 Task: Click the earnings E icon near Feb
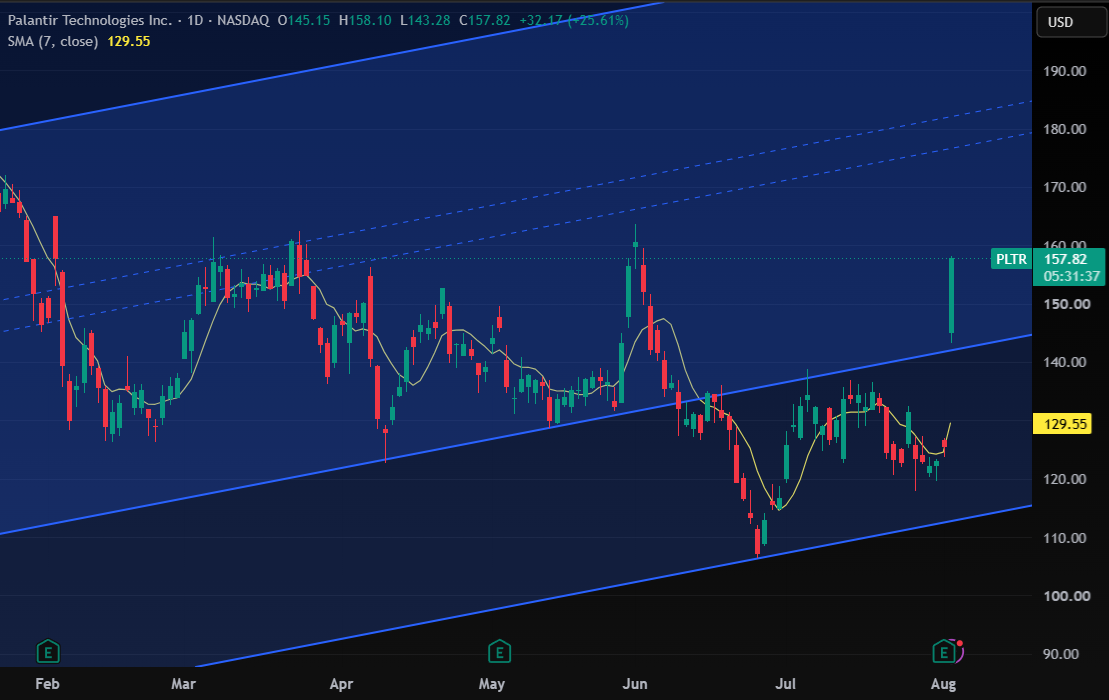click(48, 651)
